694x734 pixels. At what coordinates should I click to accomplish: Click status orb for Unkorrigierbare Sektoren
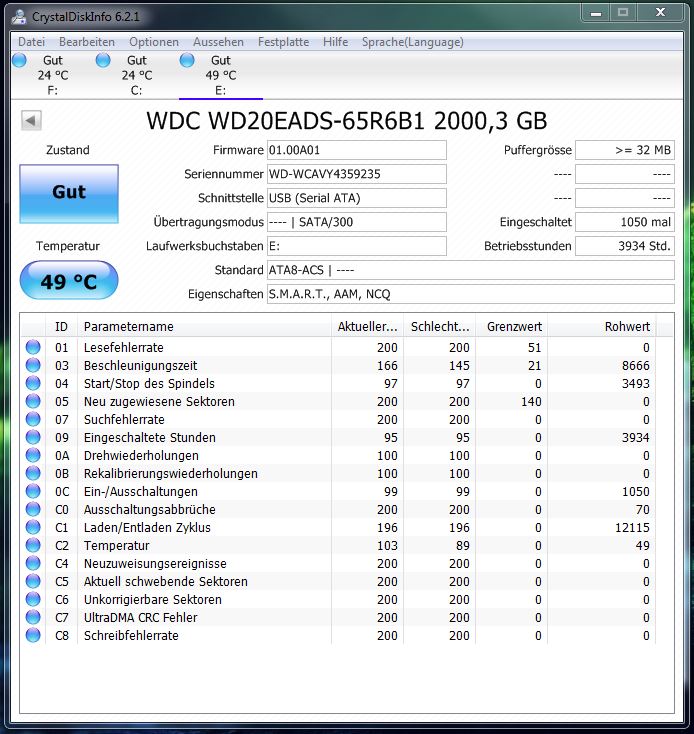tap(33, 600)
